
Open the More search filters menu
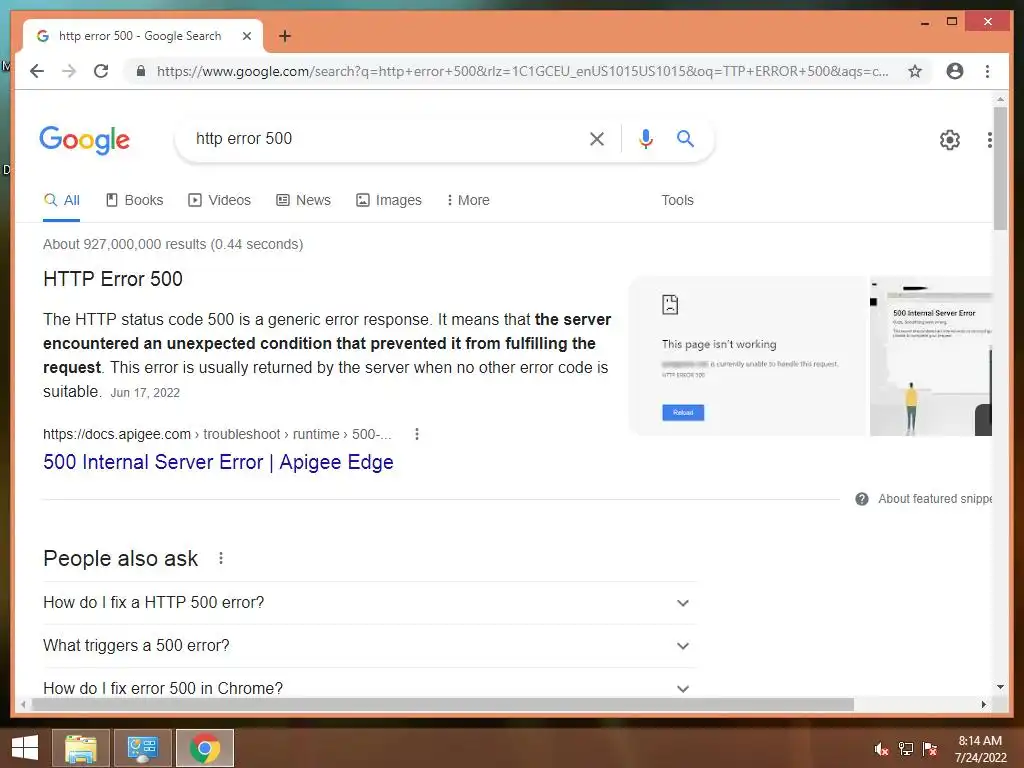[x=468, y=200]
